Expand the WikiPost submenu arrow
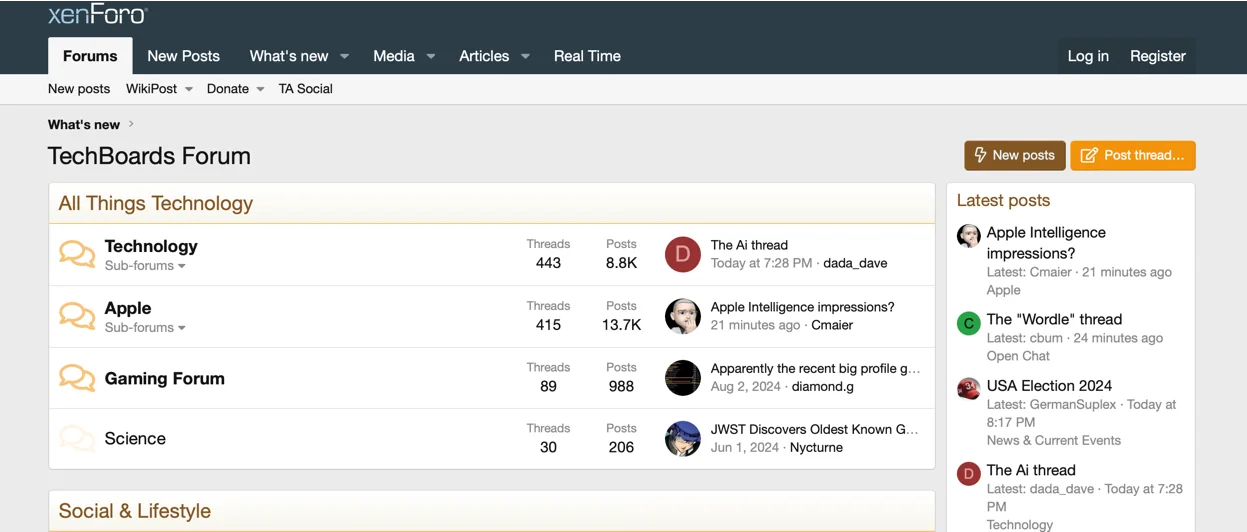 tap(189, 90)
